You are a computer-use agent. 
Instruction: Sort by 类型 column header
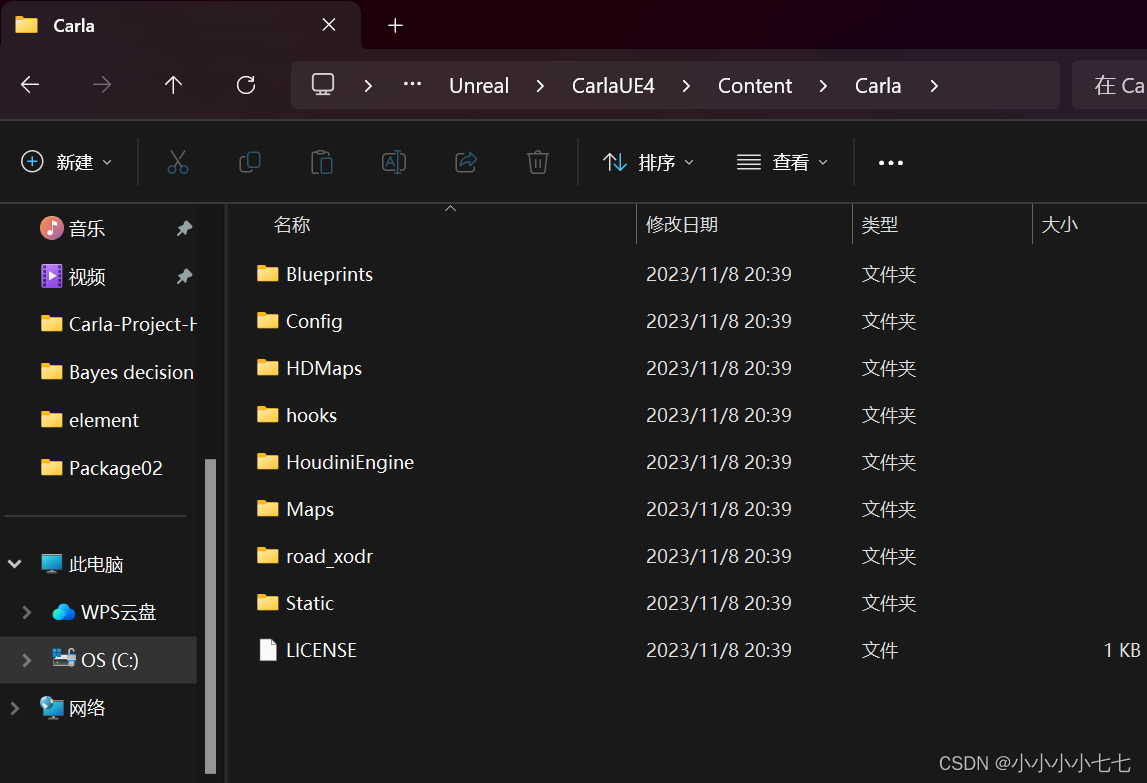879,225
